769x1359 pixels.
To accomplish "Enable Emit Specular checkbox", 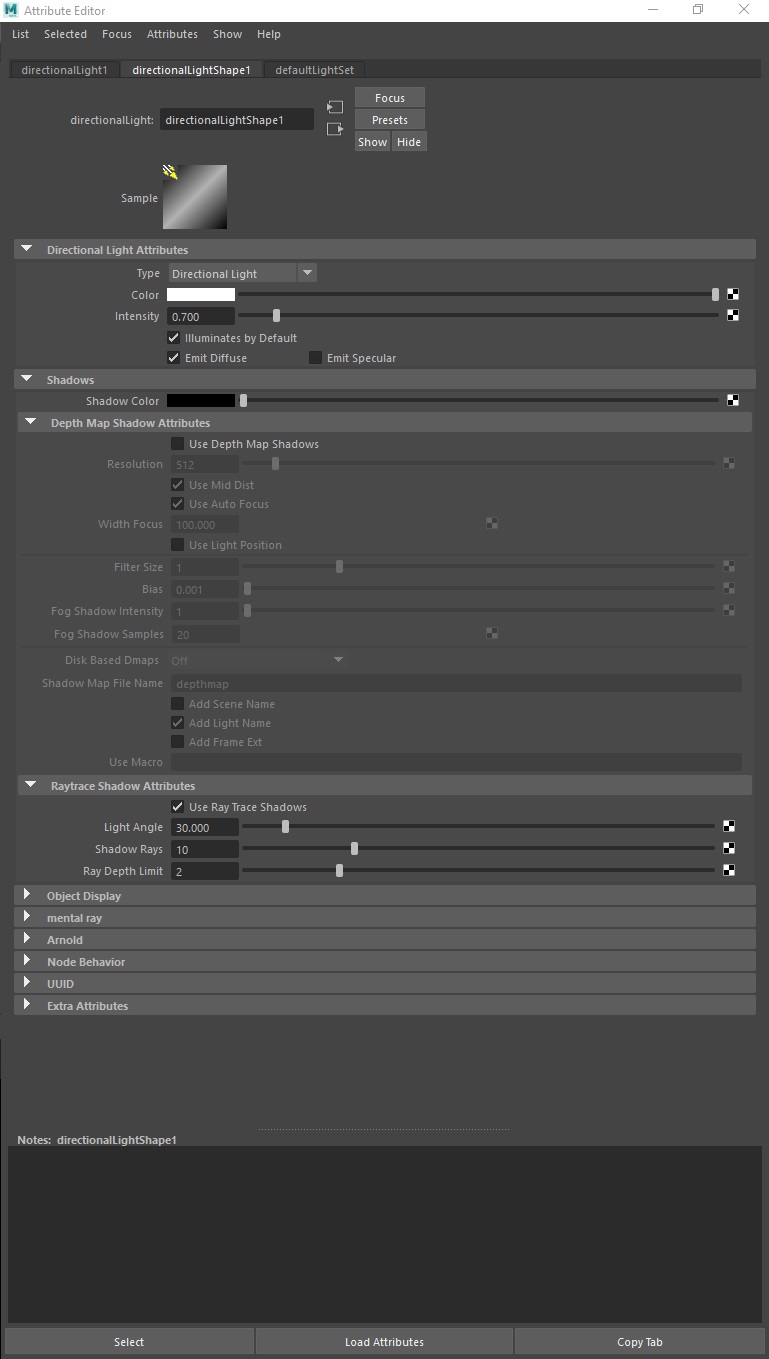I will [x=316, y=358].
